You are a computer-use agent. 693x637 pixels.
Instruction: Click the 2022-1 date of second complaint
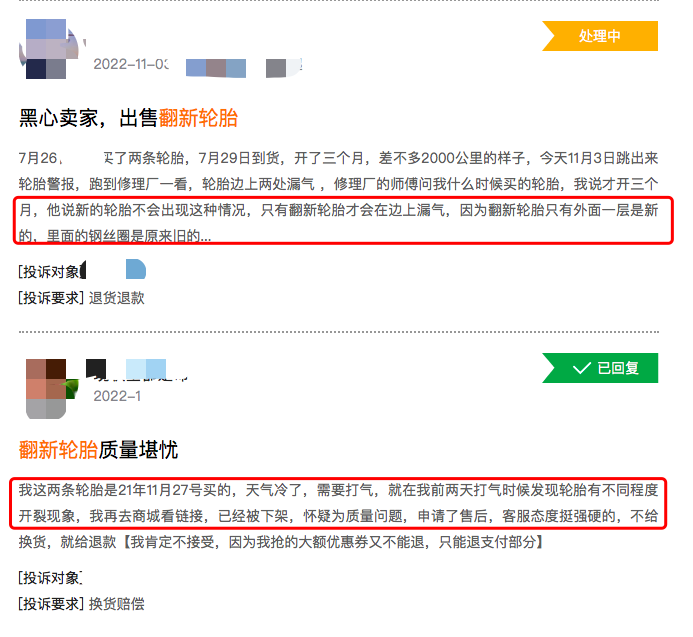click(x=117, y=396)
